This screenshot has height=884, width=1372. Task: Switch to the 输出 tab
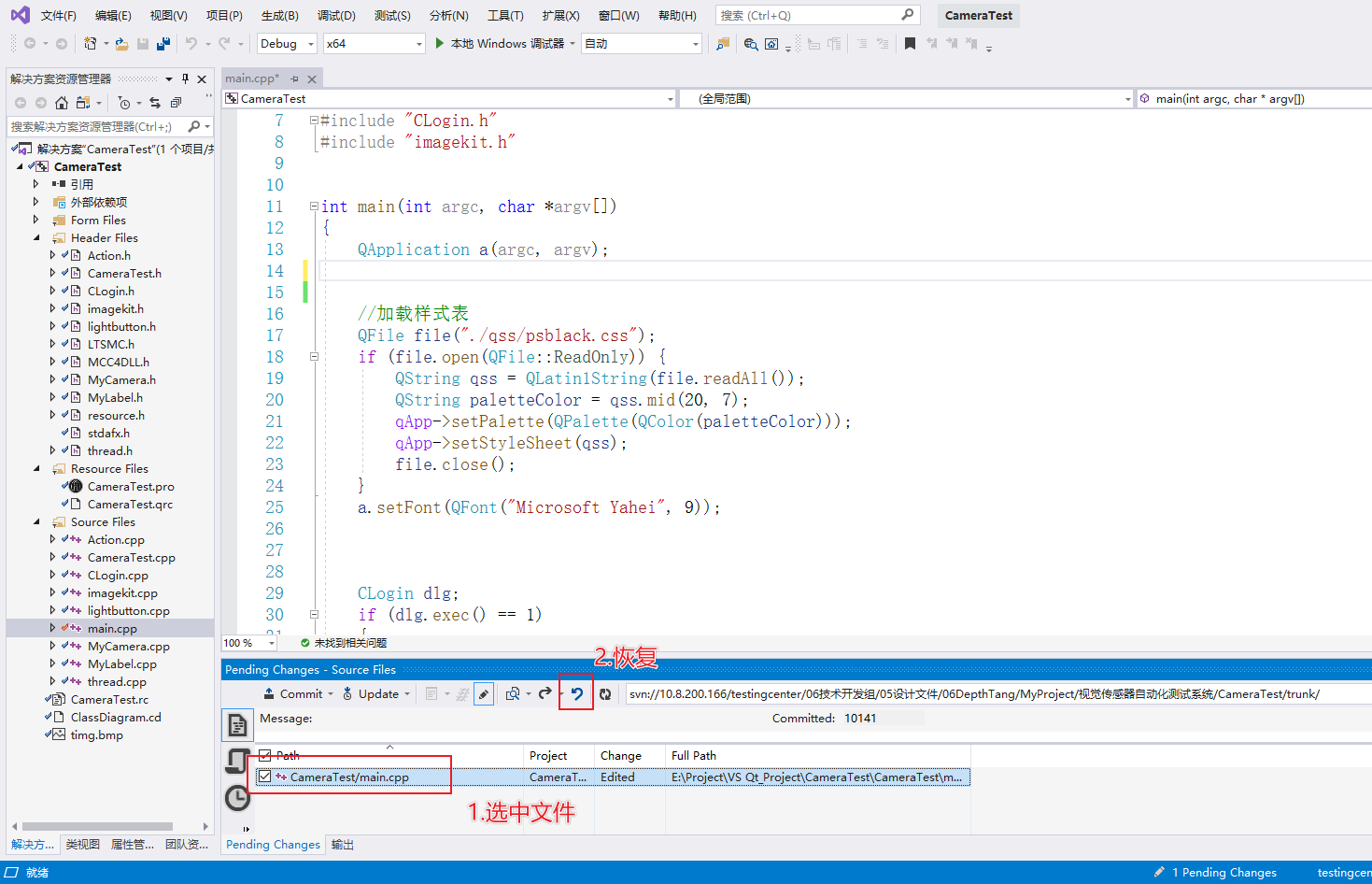click(x=341, y=845)
